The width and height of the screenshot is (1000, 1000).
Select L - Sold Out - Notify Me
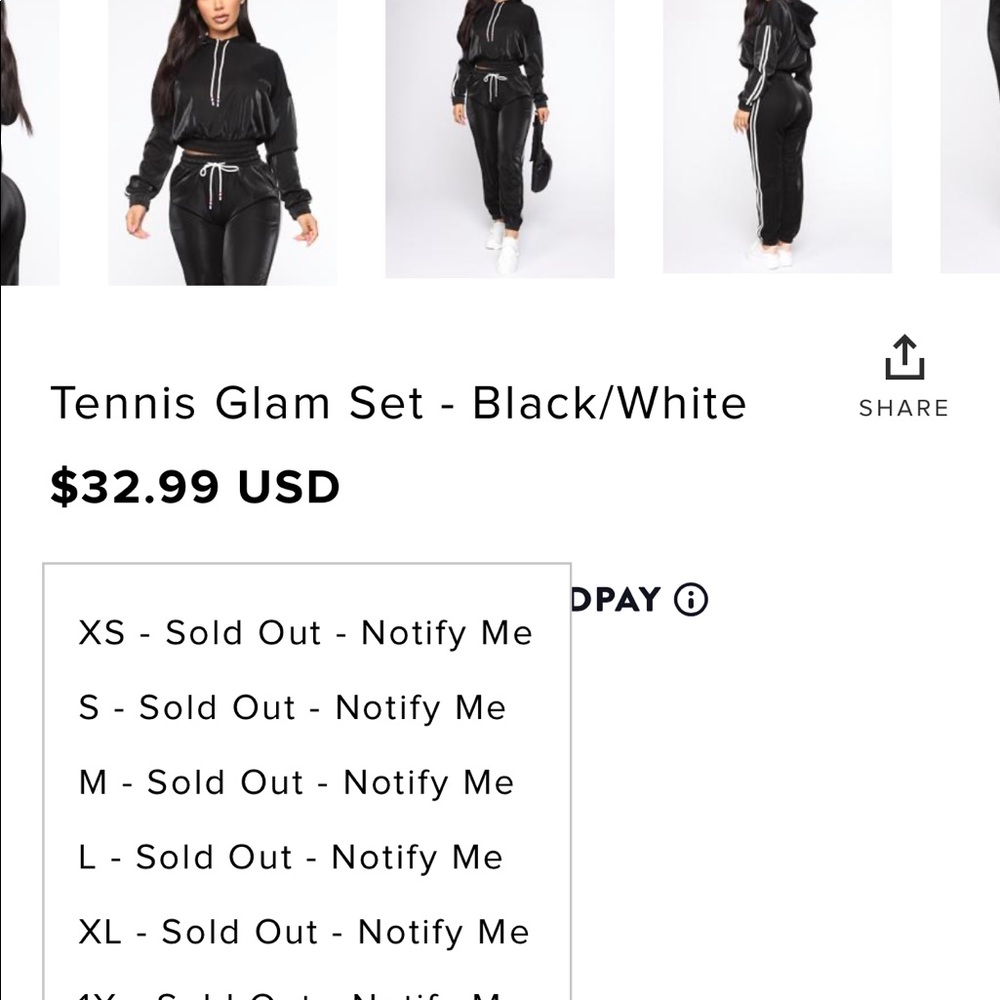(x=290, y=857)
